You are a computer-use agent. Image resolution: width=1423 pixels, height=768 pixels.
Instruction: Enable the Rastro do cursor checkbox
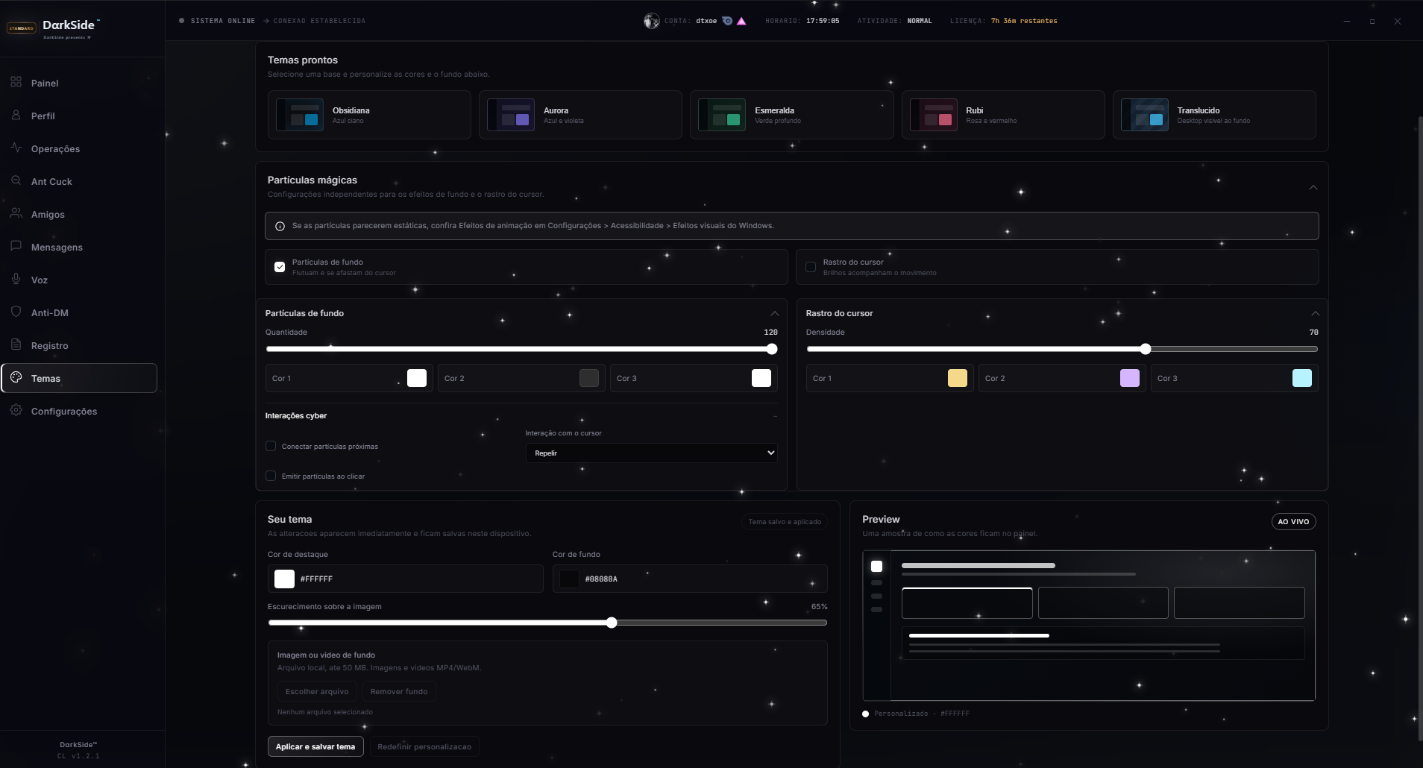(x=811, y=267)
